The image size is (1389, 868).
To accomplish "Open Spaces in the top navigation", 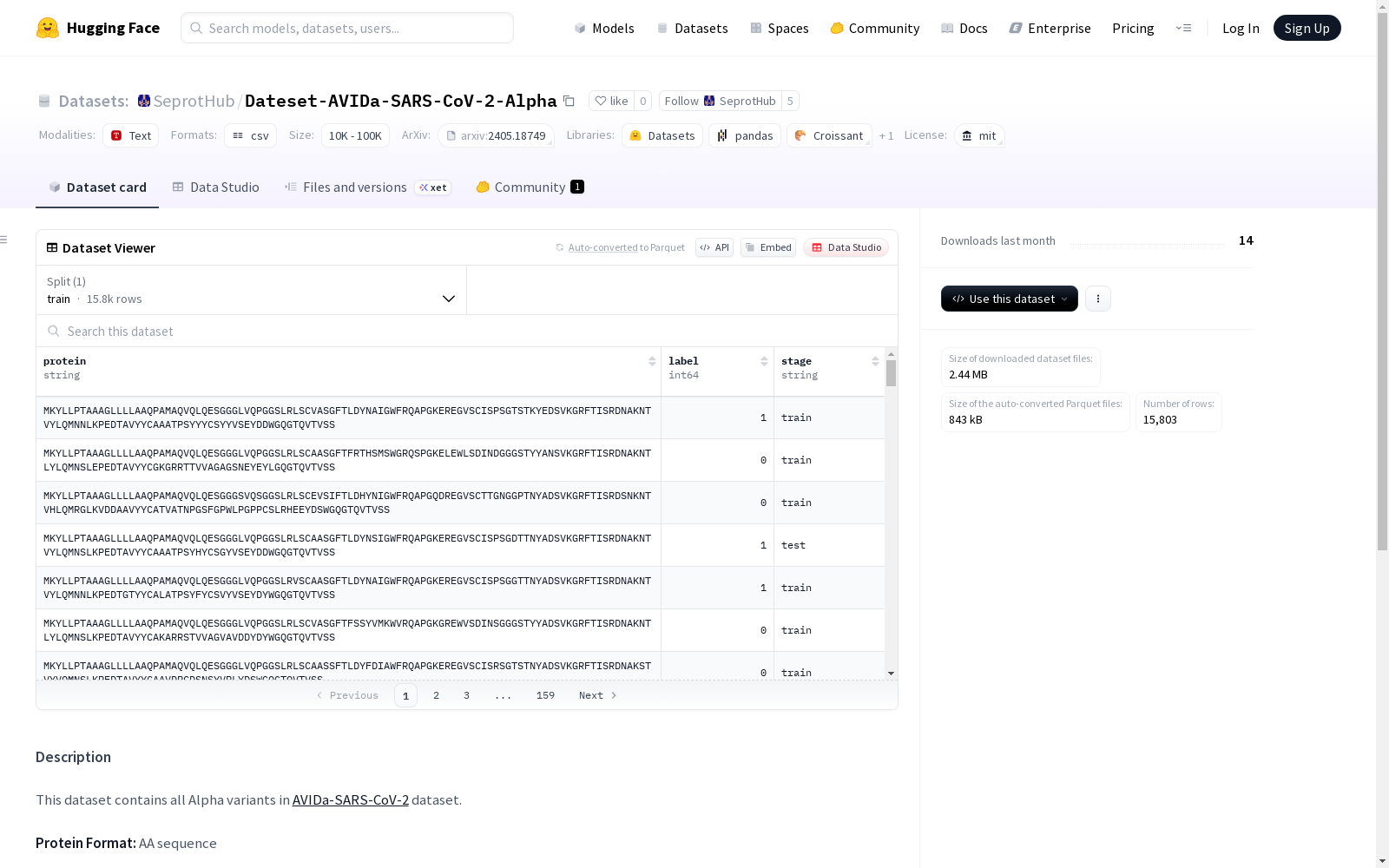I will click(x=779, y=28).
